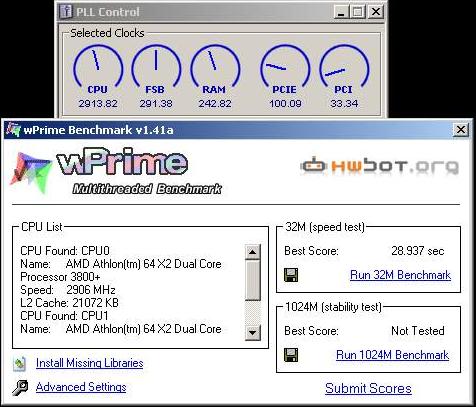Click the floppy save icon under 32M score
This screenshot has width=476, height=407.
[x=291, y=275]
